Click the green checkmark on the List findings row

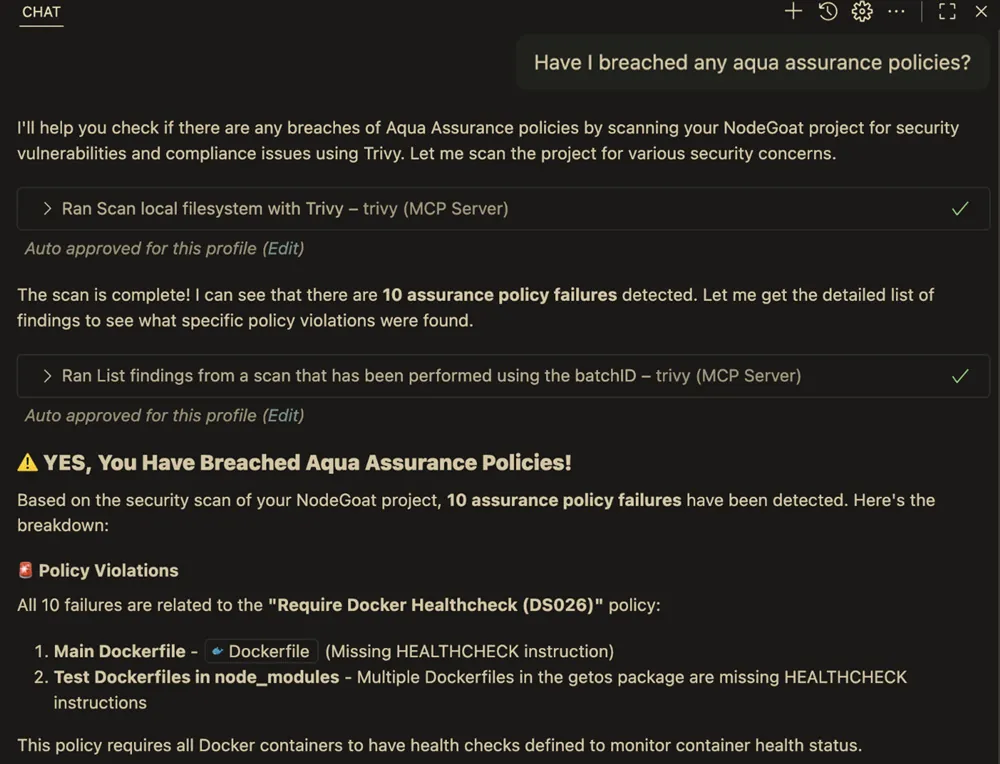point(960,376)
